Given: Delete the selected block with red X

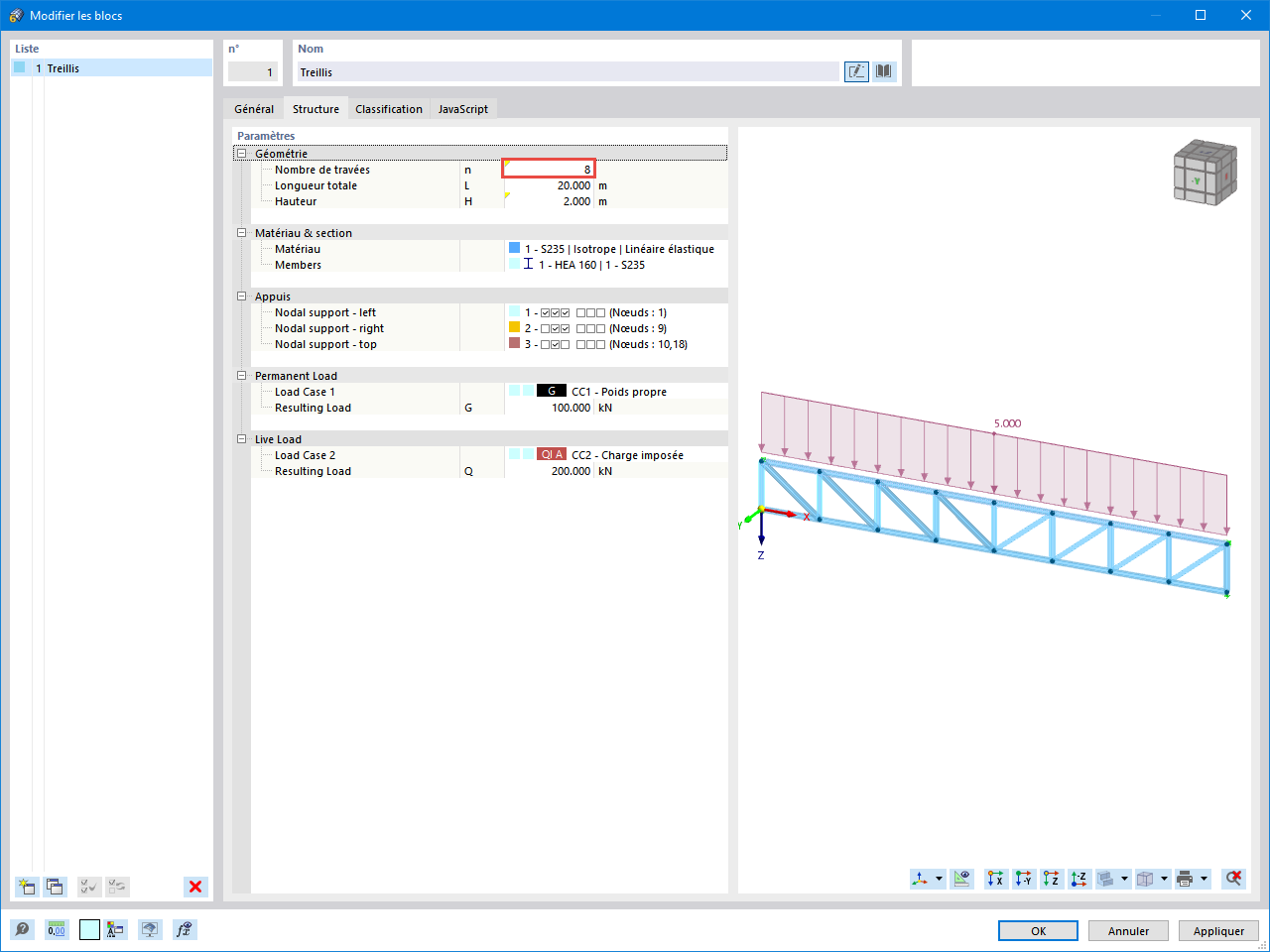Looking at the screenshot, I should (195, 887).
